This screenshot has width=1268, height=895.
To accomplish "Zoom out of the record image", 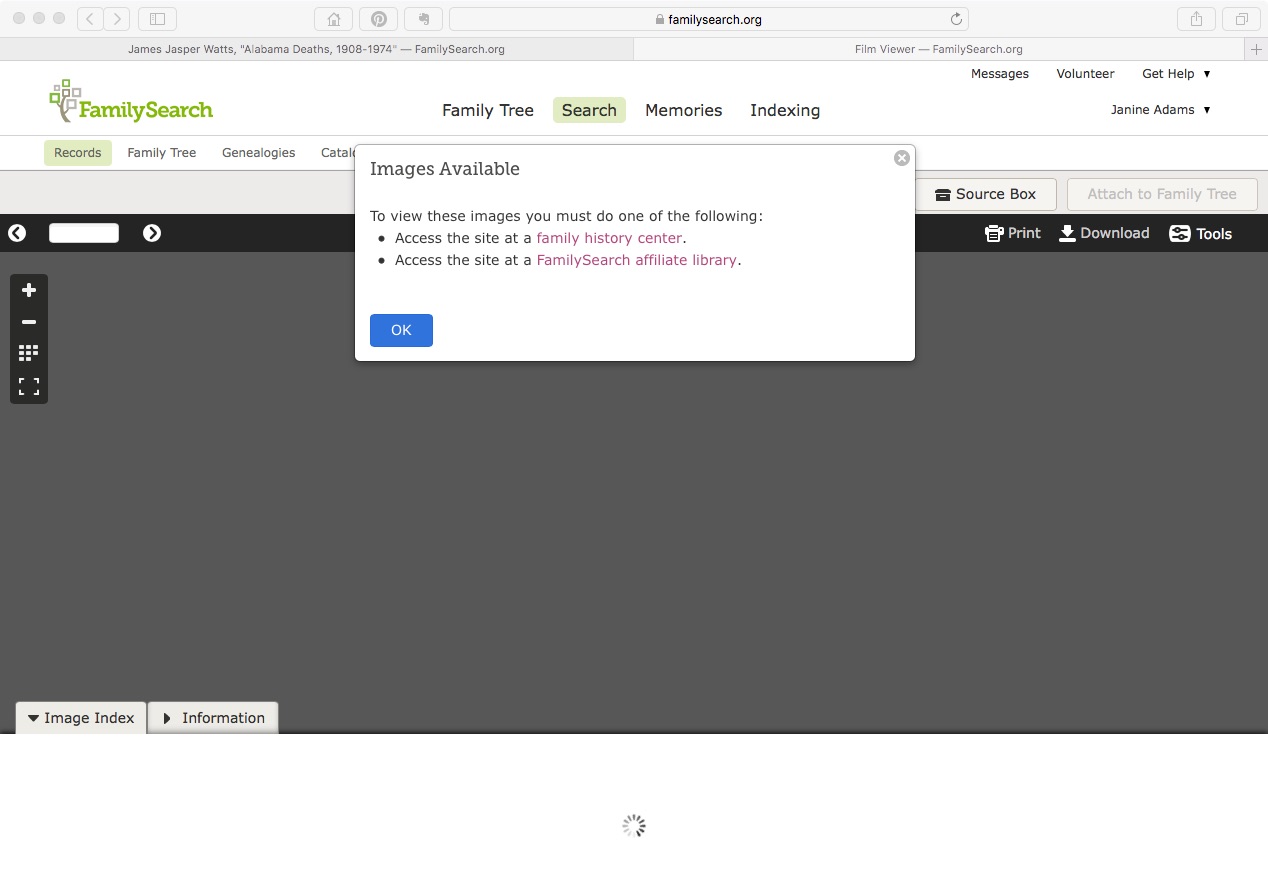I will (28, 322).
